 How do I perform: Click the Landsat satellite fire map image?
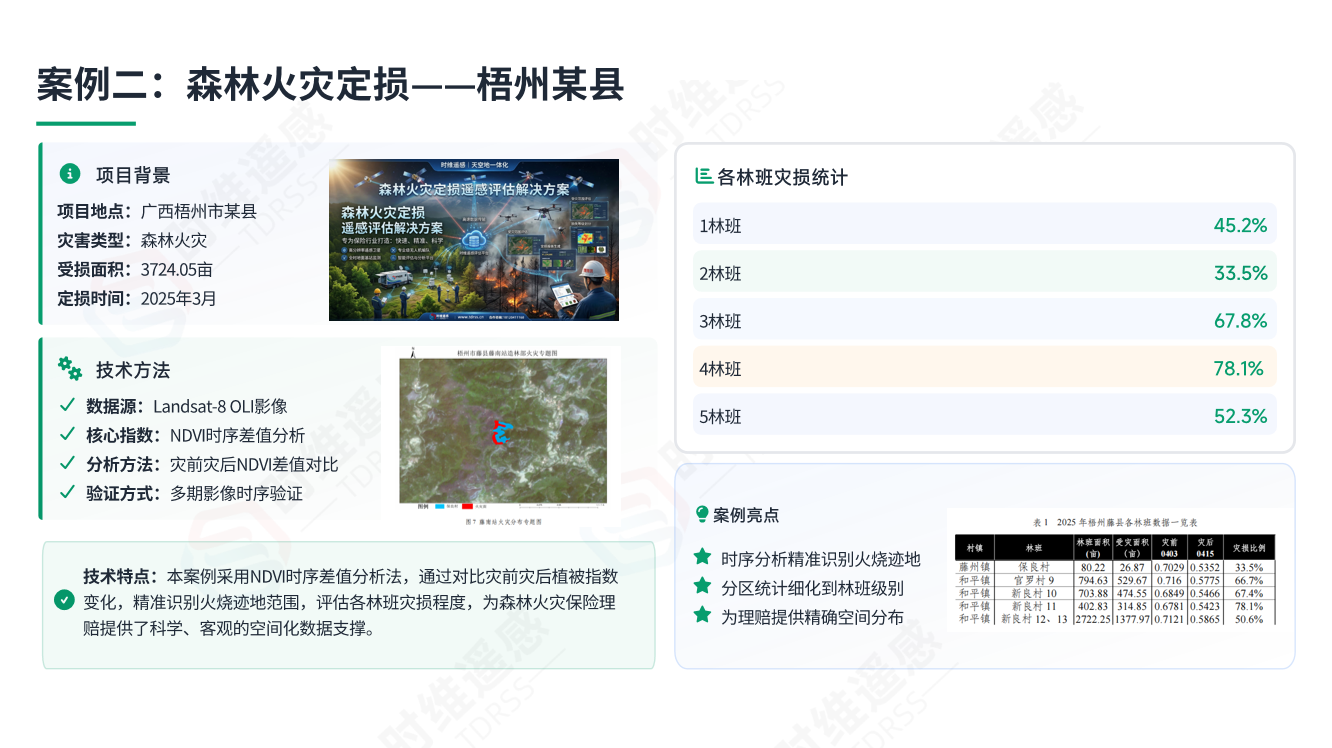[x=501, y=438]
